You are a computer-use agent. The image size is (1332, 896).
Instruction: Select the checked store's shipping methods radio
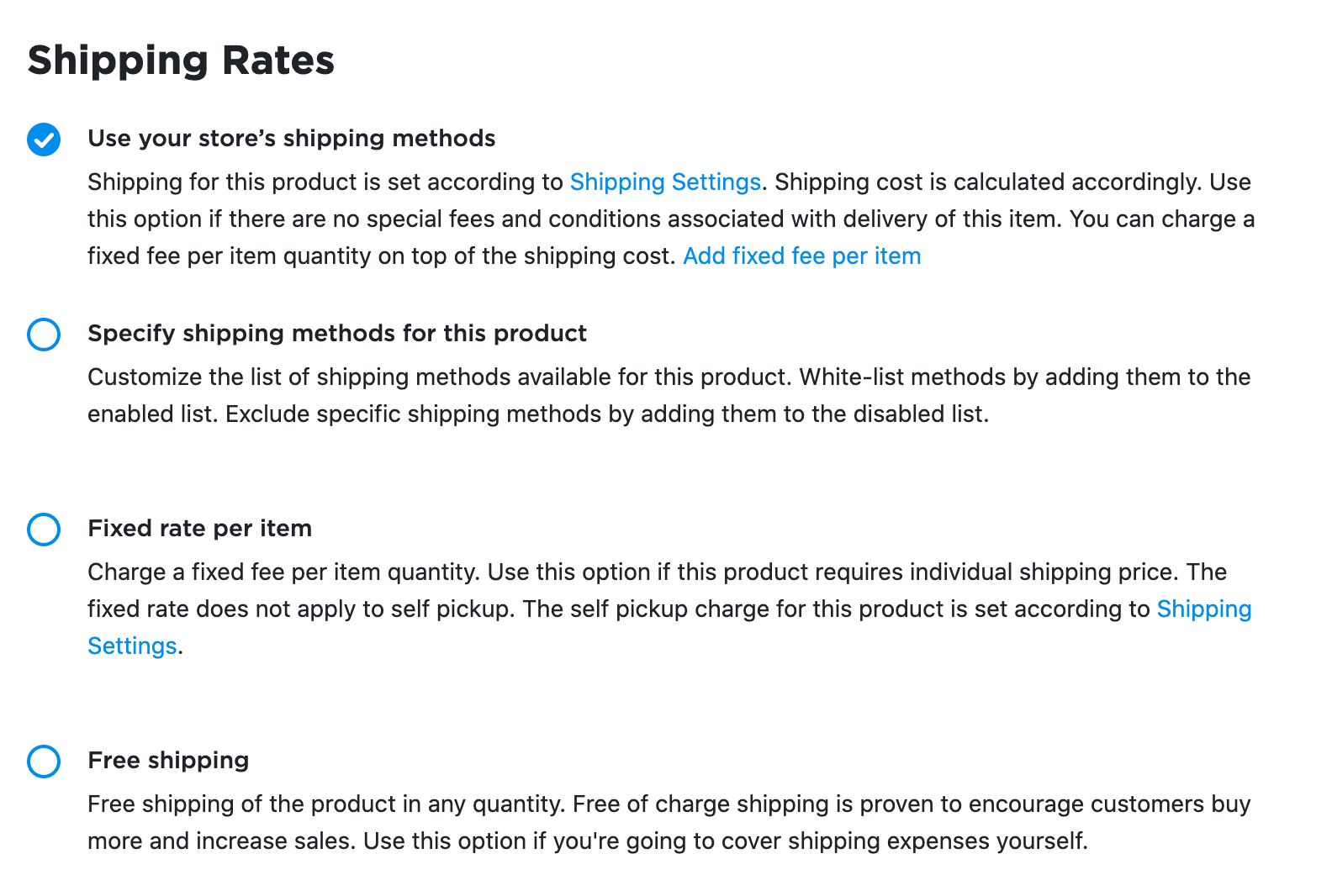click(x=44, y=140)
